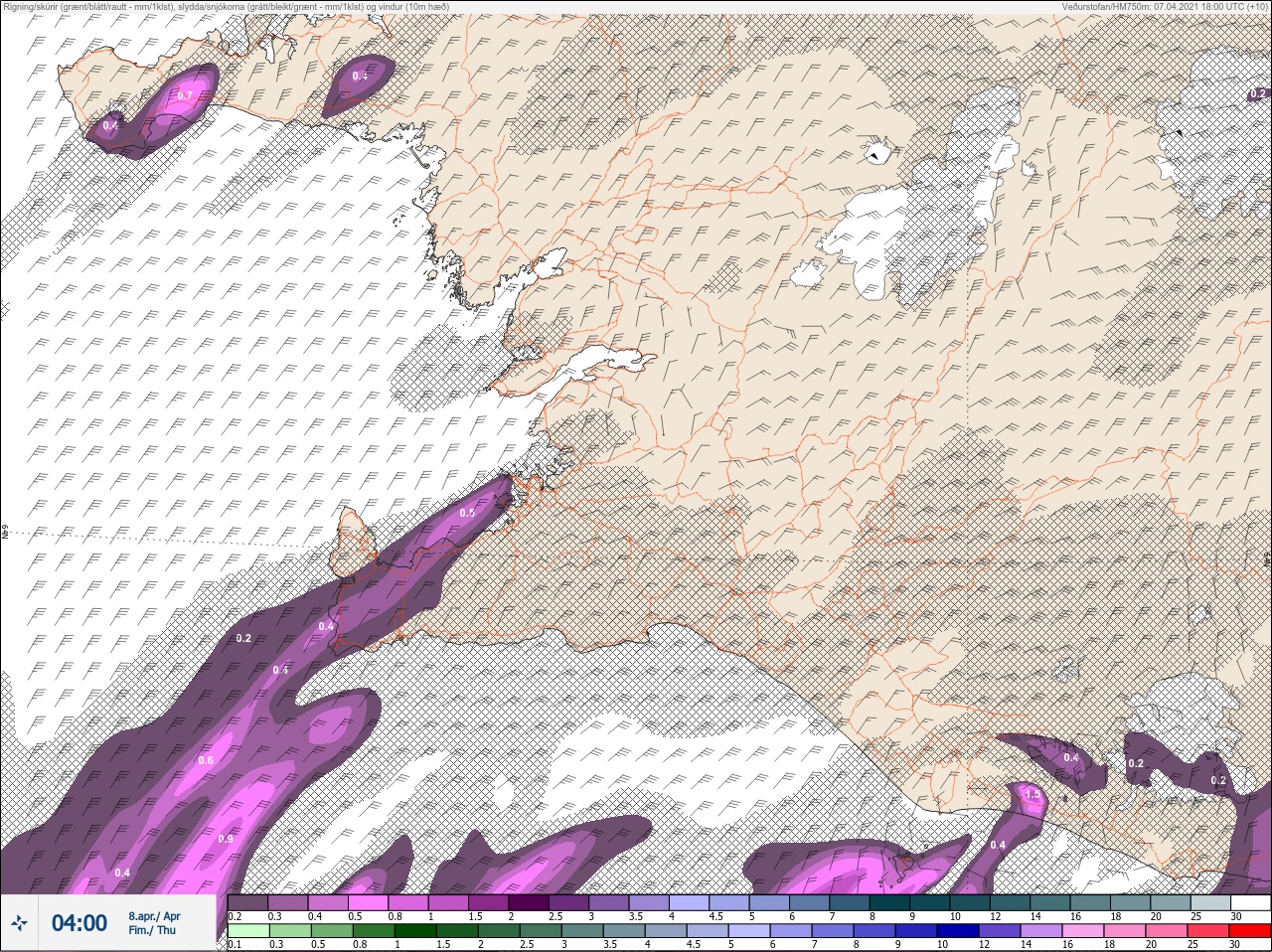Click the 0.6 precipitation value over the sea
The width and height of the screenshot is (1272, 952).
pos(206,760)
